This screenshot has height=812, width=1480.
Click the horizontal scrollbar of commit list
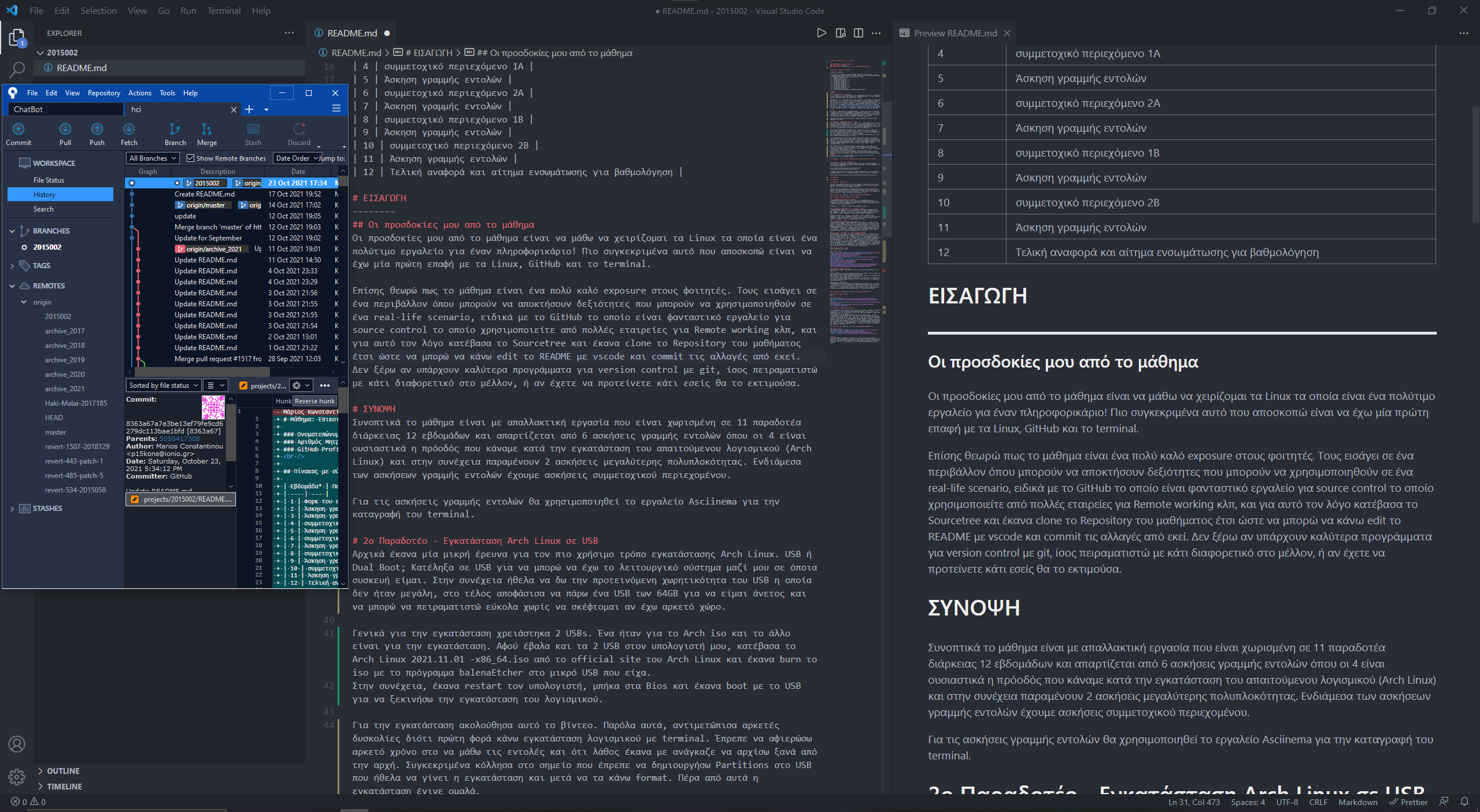tap(202, 372)
